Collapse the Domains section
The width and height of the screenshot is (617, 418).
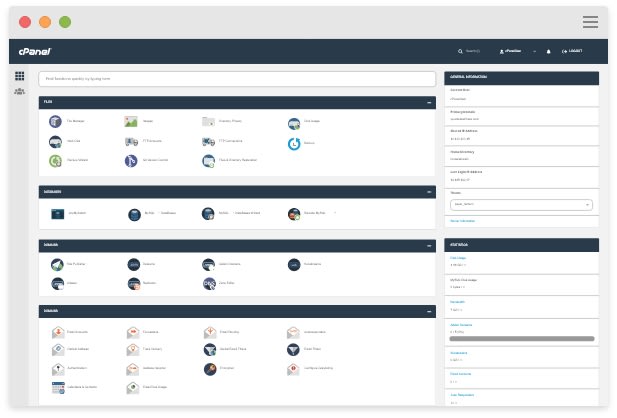[x=429, y=246]
